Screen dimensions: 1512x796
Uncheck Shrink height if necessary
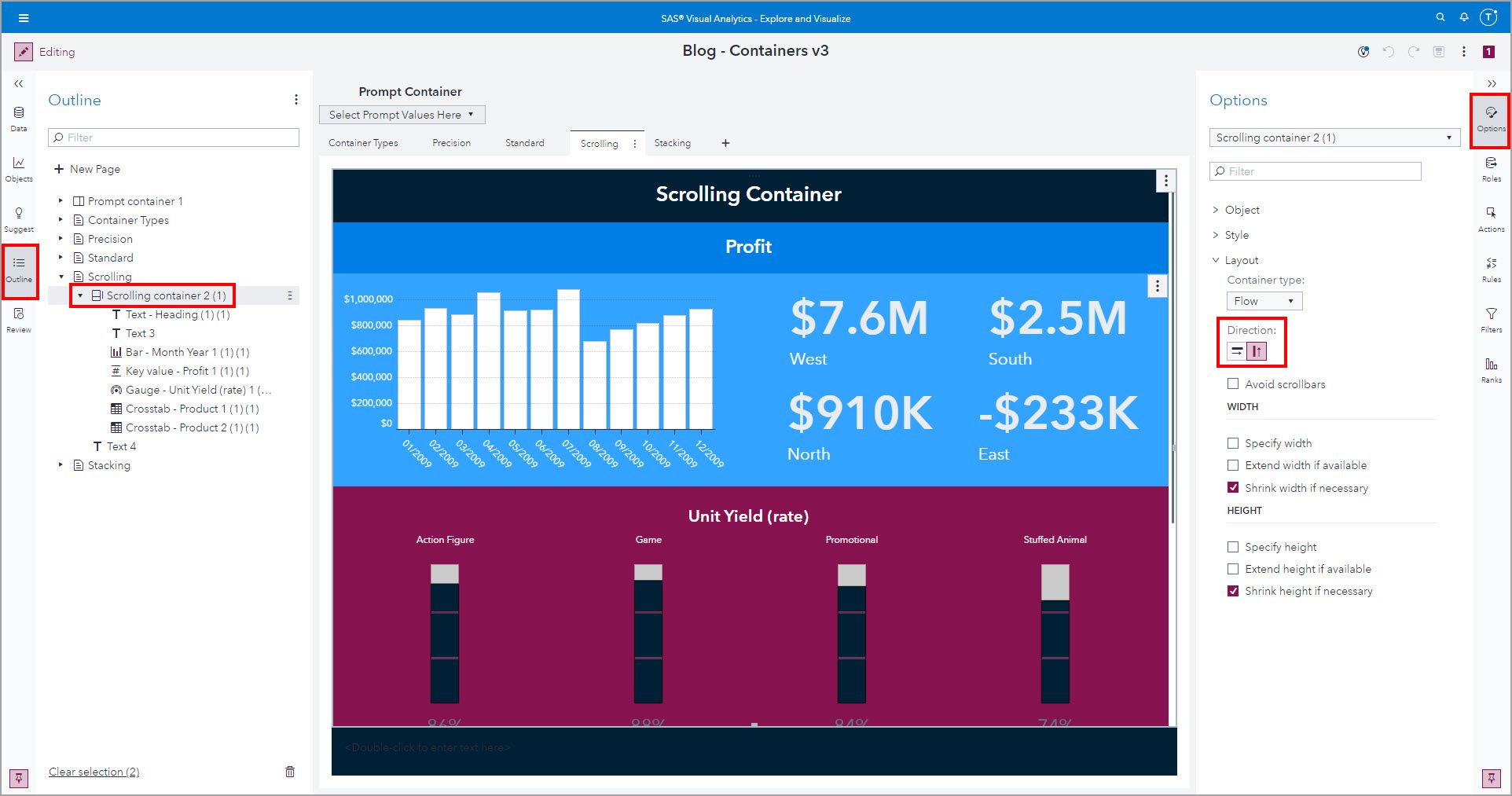[1233, 591]
